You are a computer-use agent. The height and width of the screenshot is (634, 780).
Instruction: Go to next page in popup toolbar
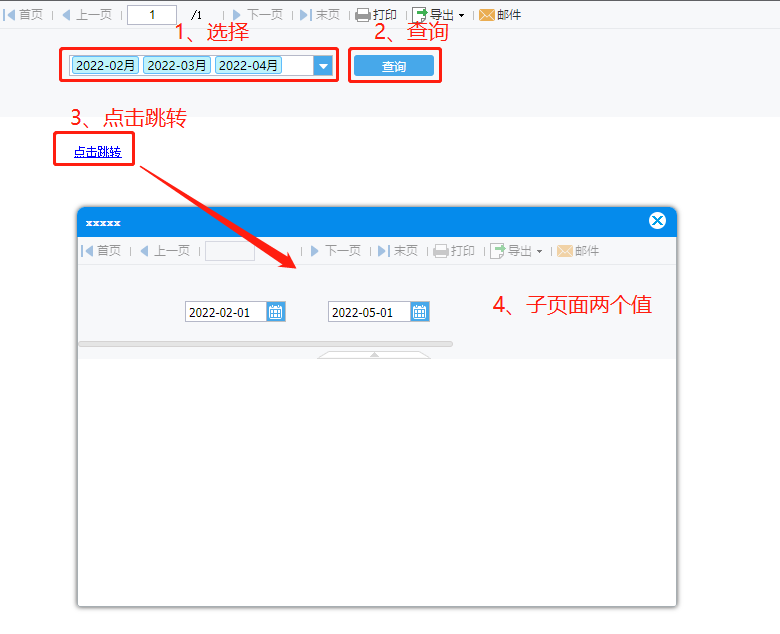point(336,251)
